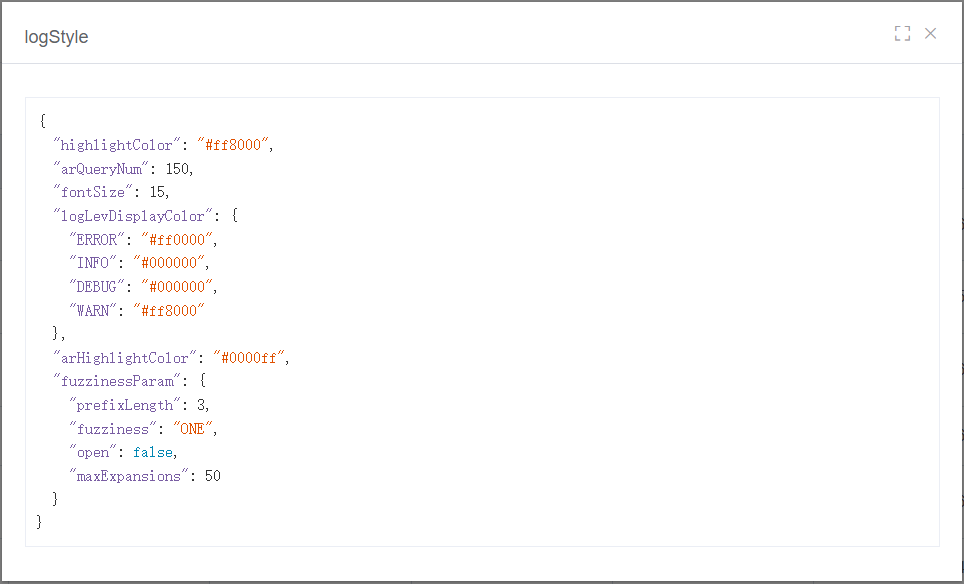Click the "fuzzinessParam" key
Screen dimensions: 964x584
tap(117, 382)
